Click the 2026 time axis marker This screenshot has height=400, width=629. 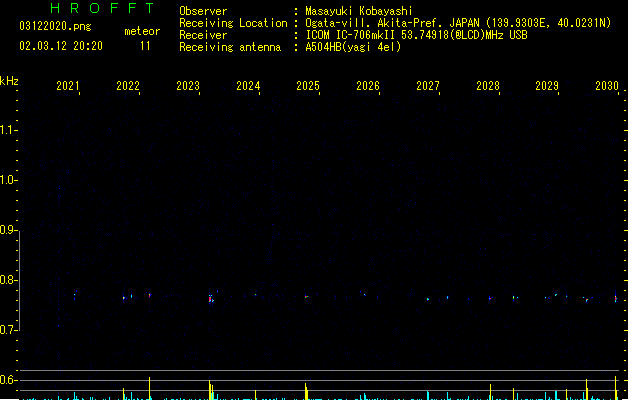coord(368,86)
